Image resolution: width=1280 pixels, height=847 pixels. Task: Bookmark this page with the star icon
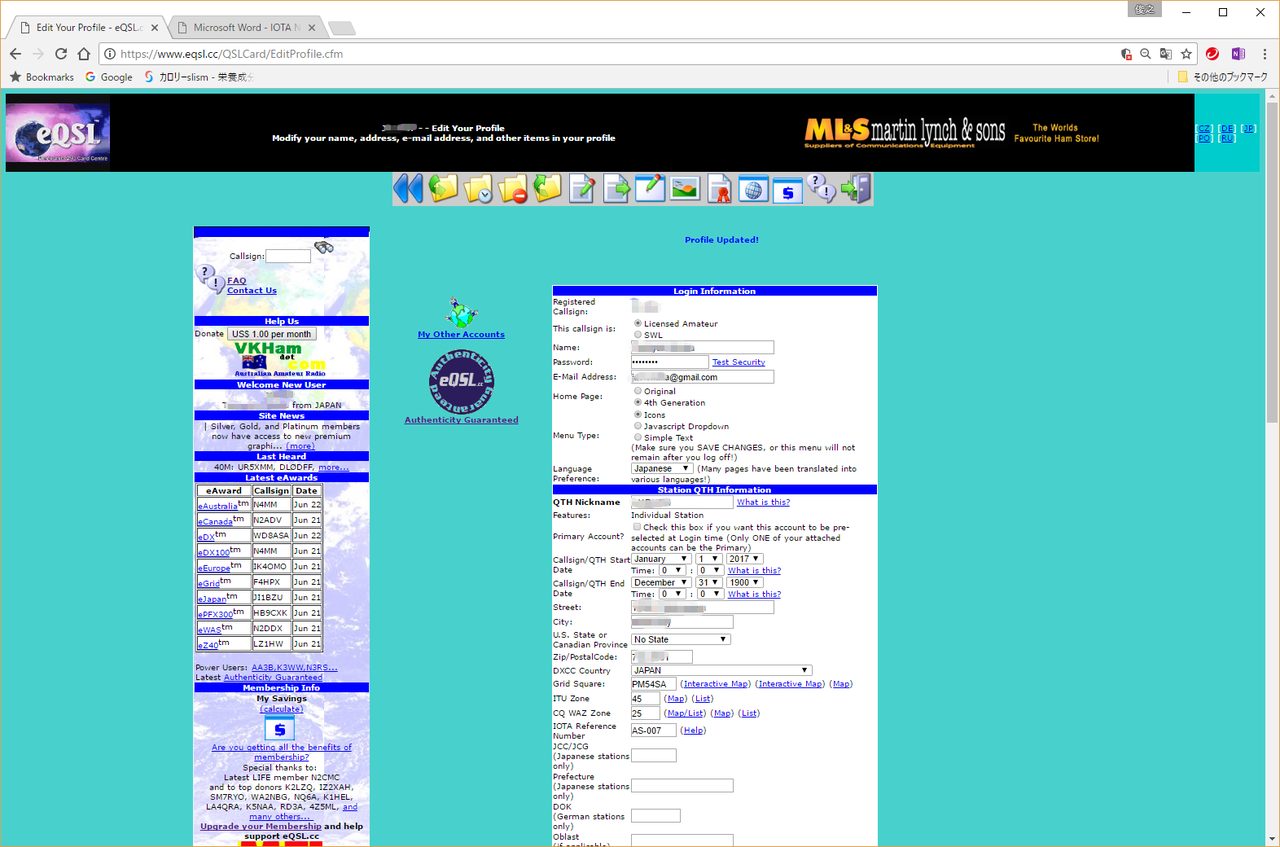click(1186, 54)
